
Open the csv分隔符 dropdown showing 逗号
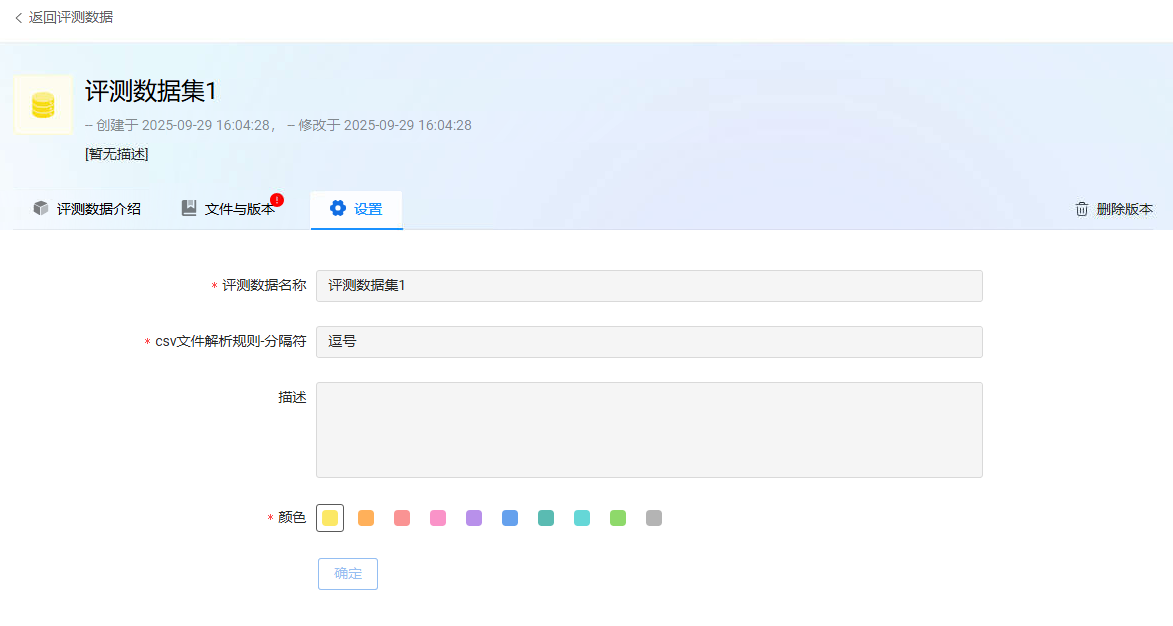[649, 342]
